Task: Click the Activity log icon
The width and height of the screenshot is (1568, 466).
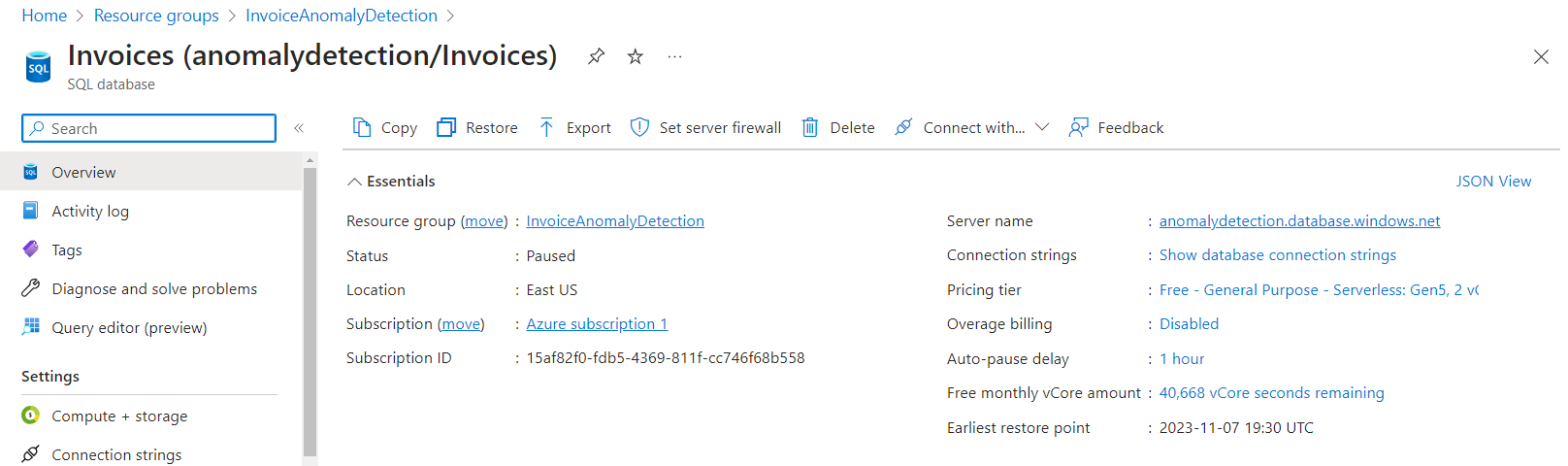Action: 31,211
